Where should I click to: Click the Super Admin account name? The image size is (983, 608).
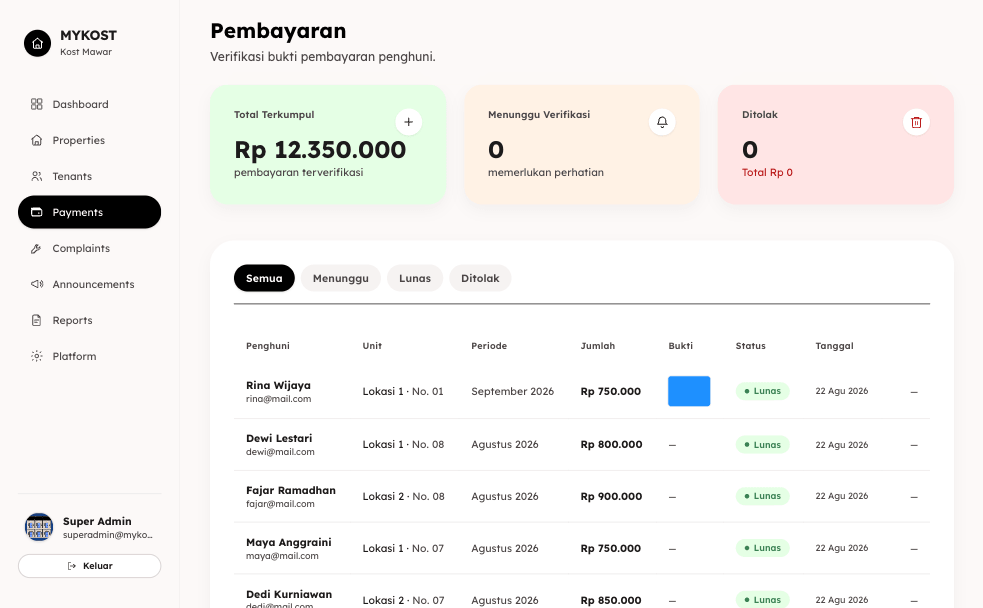(97, 522)
